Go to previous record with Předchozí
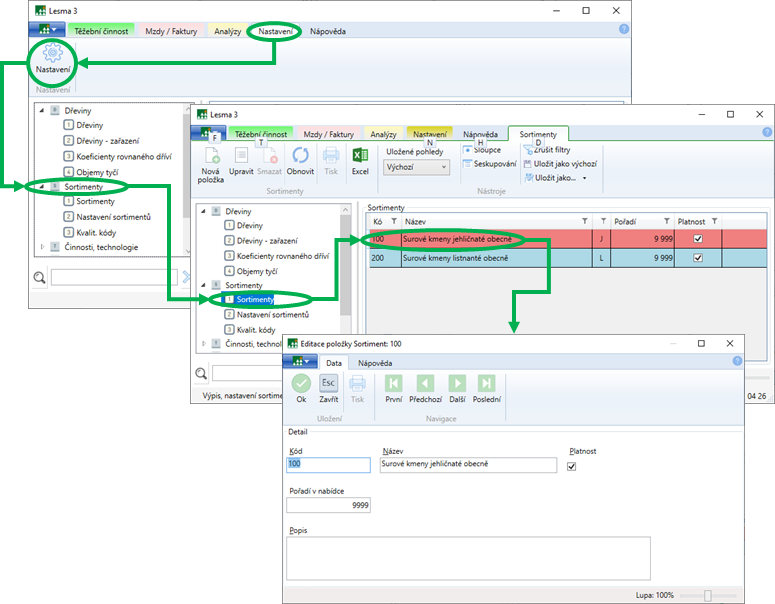Screen dimensions: 775x604 (425, 383)
